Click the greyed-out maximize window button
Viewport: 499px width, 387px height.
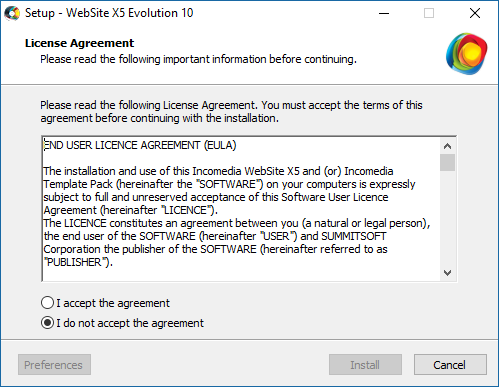[429, 13]
